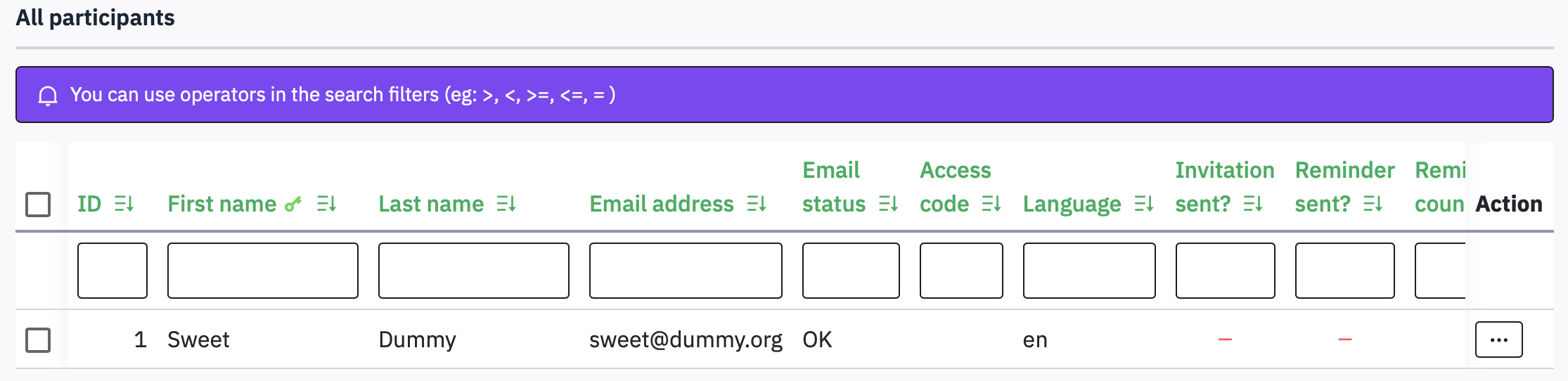Click the notification bell icon in banner
1568x381 pixels.
click(48, 95)
